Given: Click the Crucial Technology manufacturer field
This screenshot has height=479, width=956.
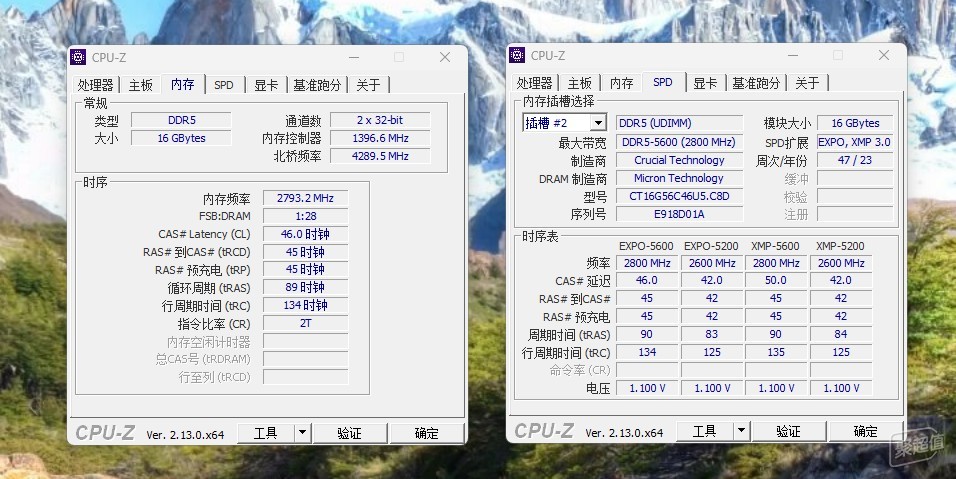Looking at the screenshot, I should coord(679,160).
